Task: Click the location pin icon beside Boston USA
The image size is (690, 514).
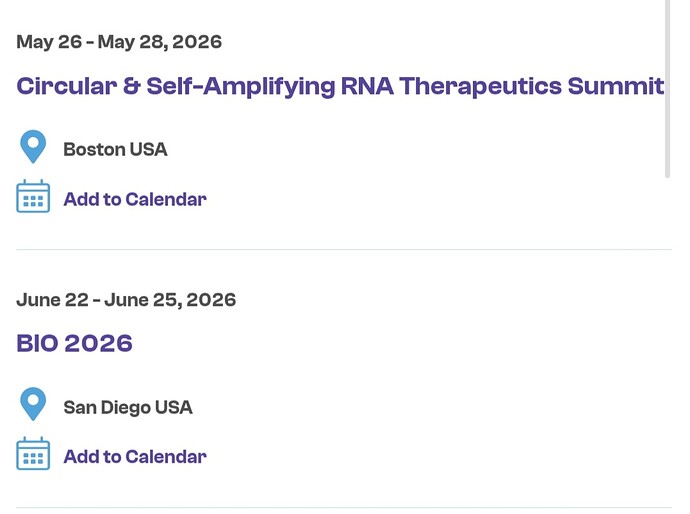Action: click(x=33, y=147)
